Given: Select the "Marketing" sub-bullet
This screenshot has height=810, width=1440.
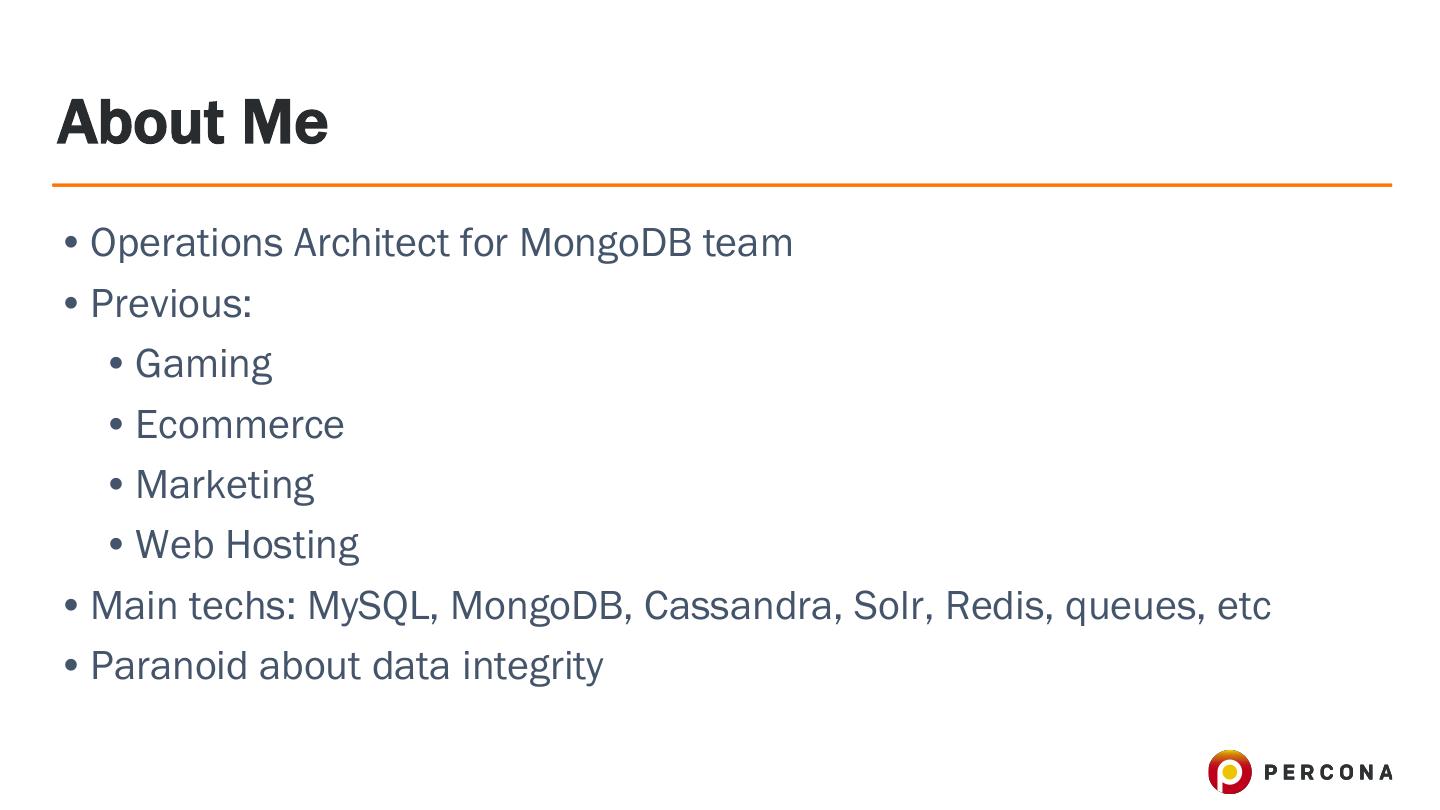Looking at the screenshot, I should pos(224,485).
